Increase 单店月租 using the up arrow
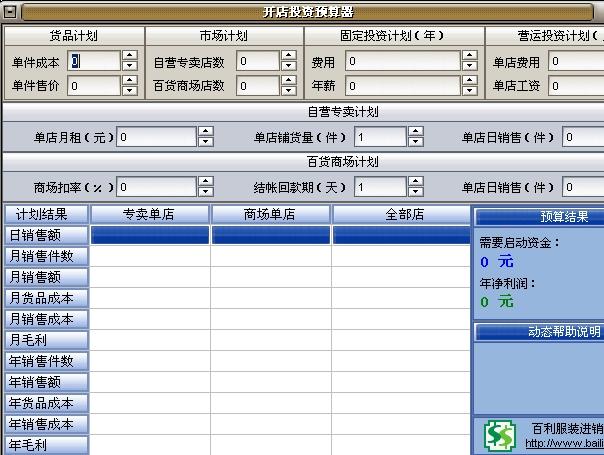This screenshot has width=604, height=455. click(205, 131)
